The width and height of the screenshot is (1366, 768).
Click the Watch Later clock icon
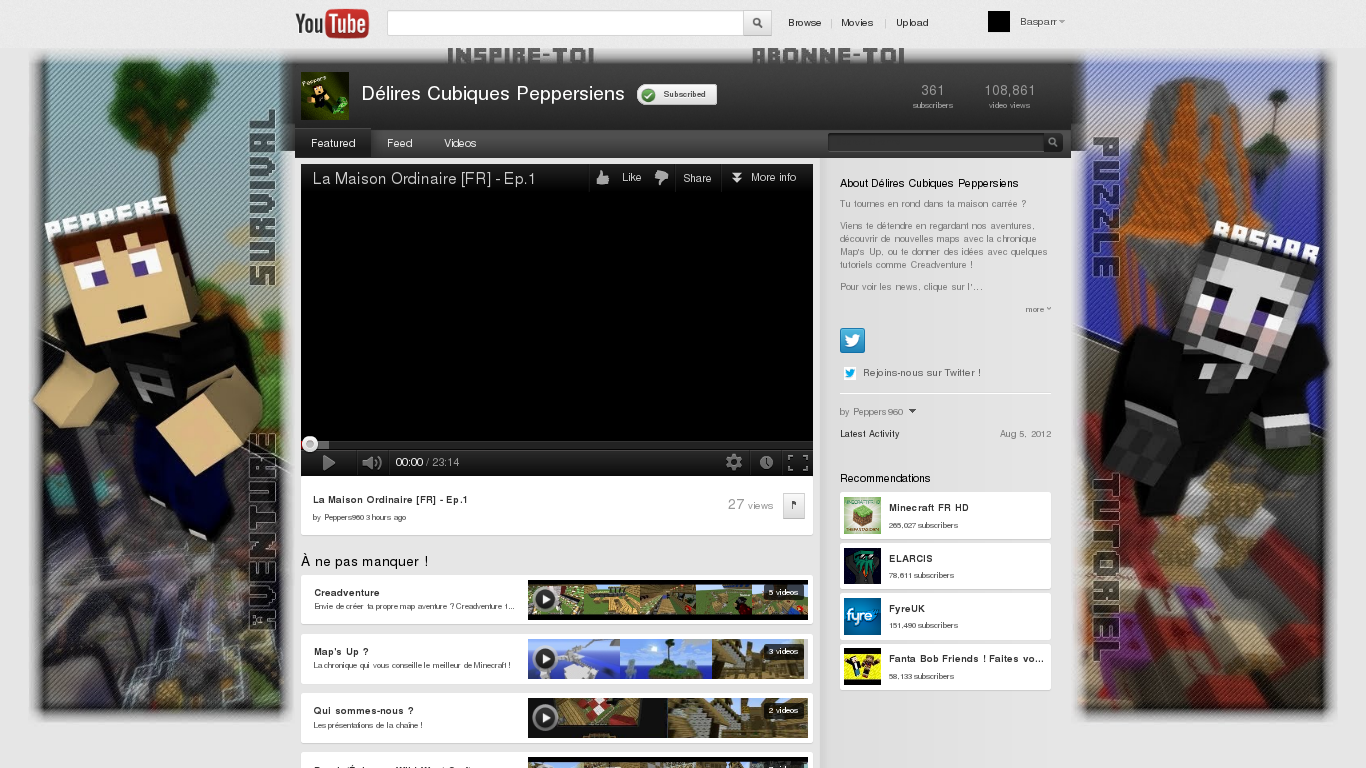(766, 462)
